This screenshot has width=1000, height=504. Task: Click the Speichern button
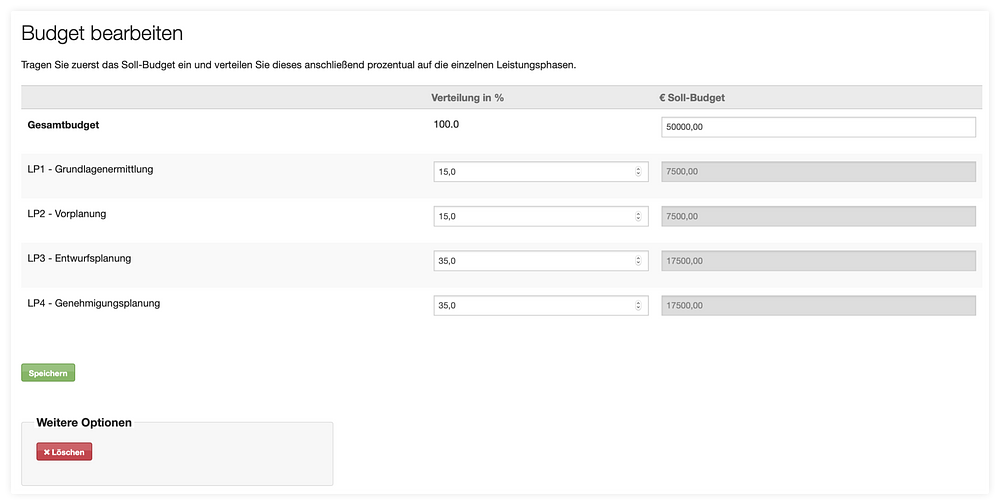(x=48, y=373)
